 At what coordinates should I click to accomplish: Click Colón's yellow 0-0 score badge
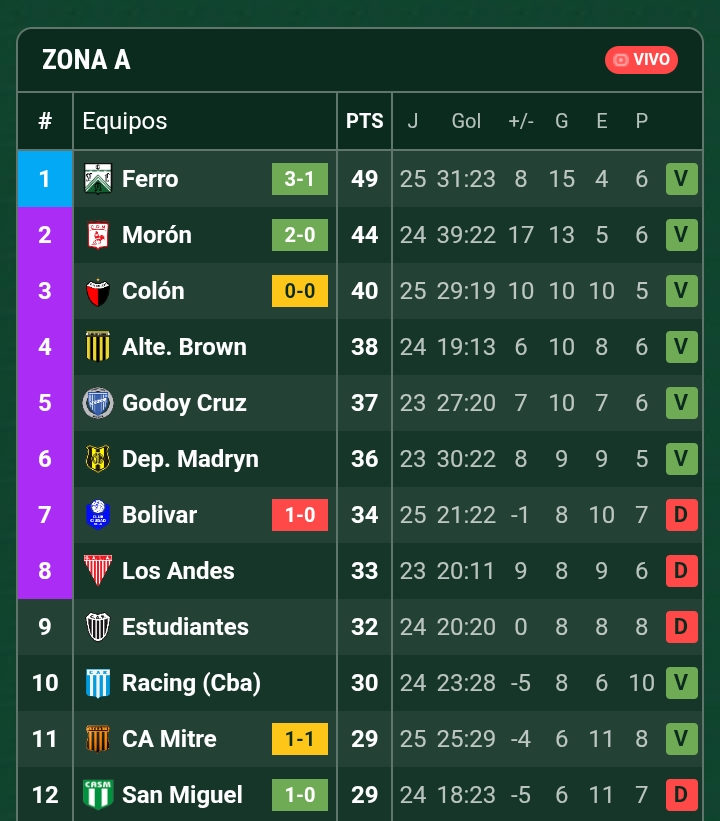[x=300, y=291]
